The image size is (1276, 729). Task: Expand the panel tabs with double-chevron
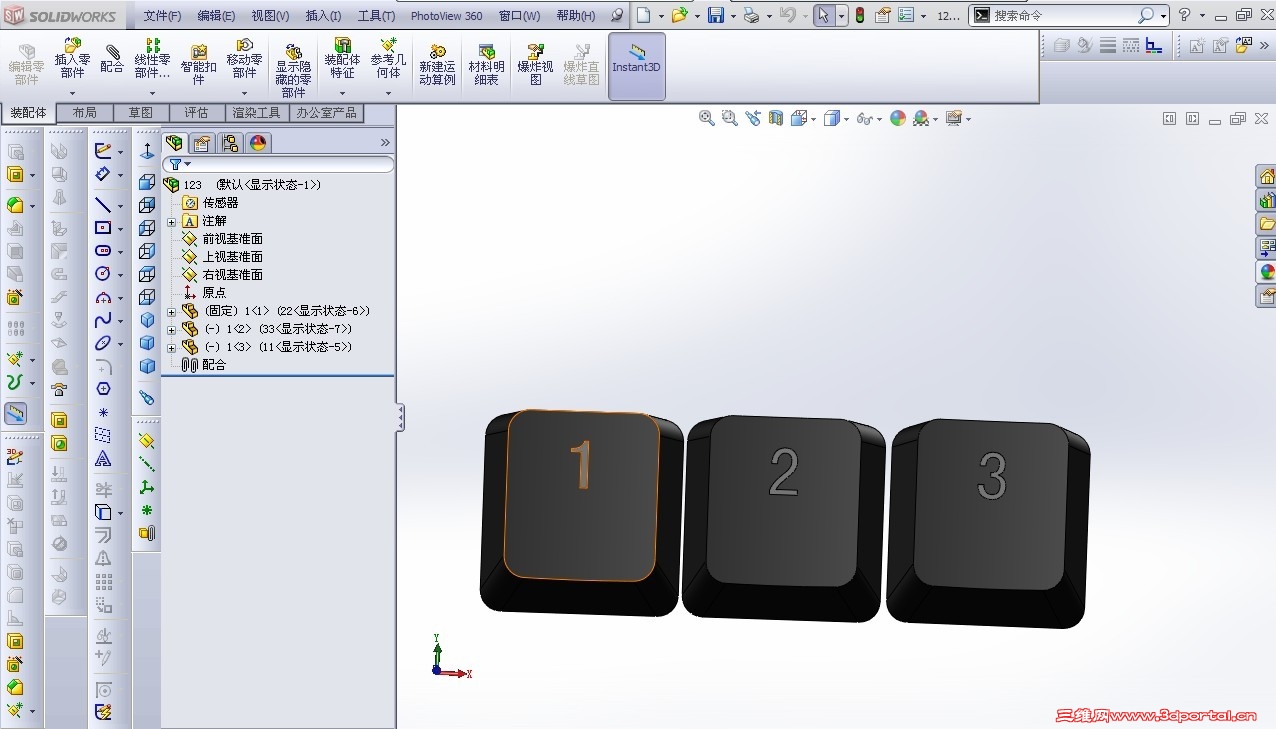(x=385, y=143)
